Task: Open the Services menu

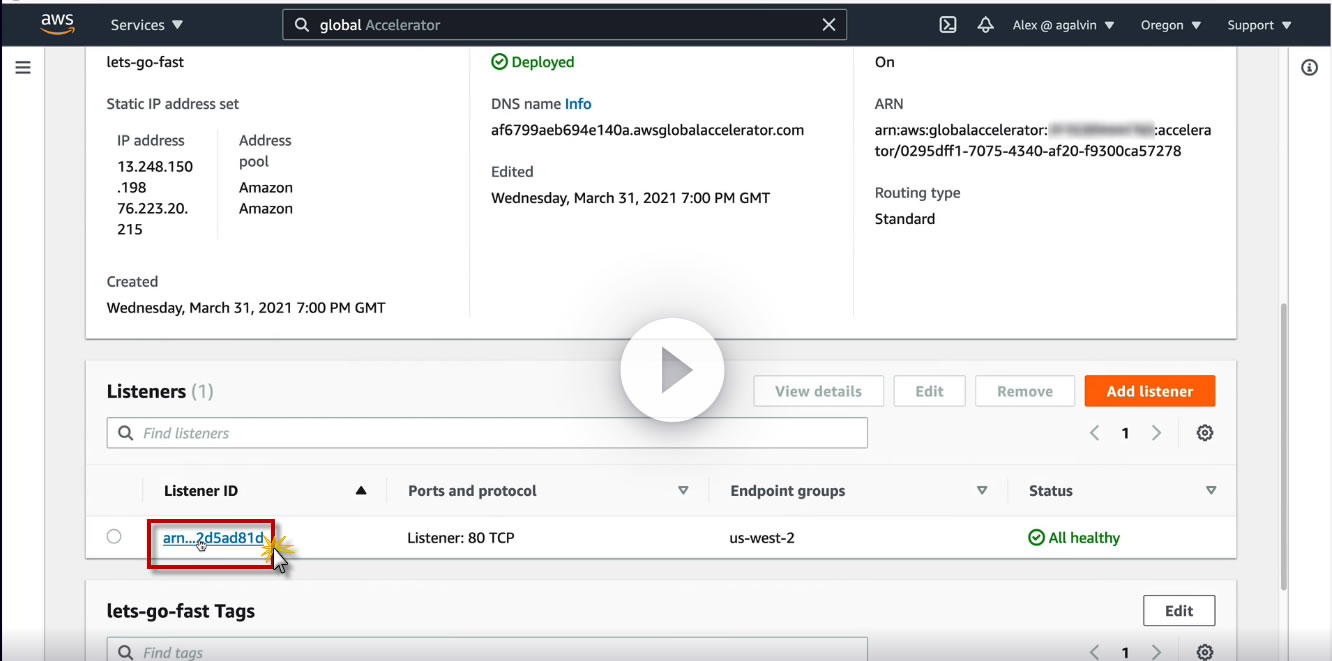Action: 147,25
